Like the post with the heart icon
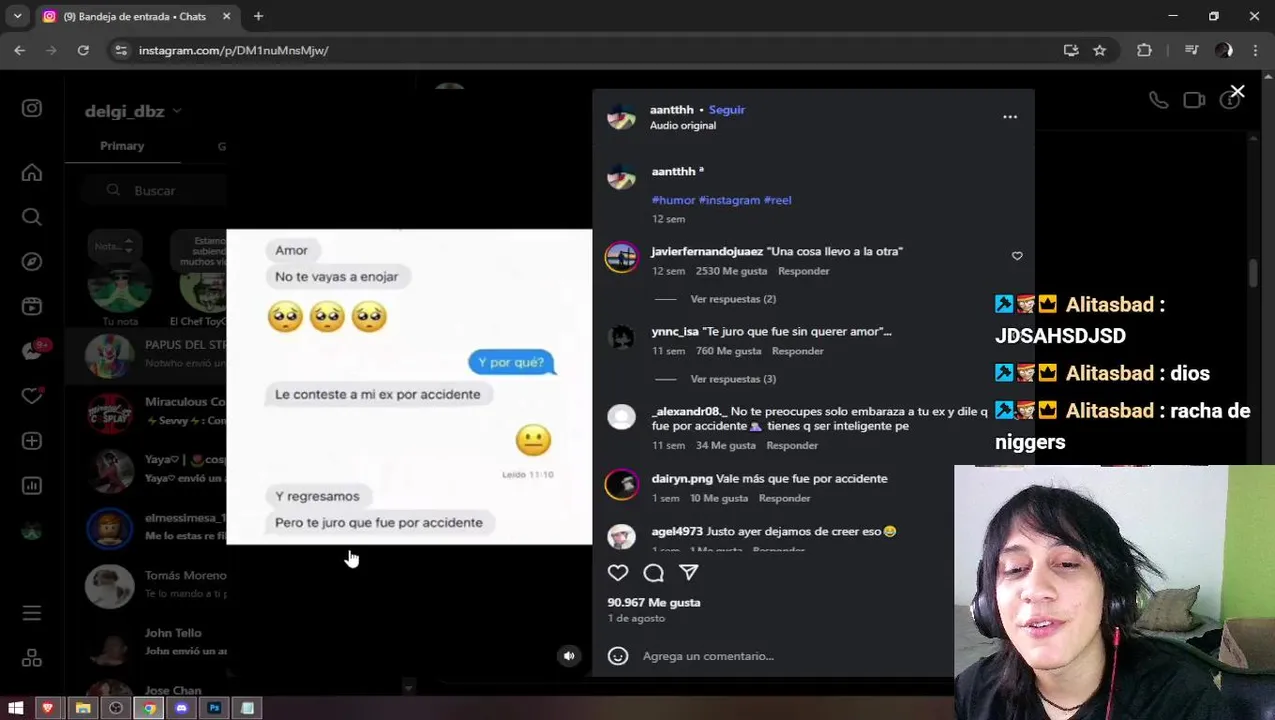 [618, 573]
